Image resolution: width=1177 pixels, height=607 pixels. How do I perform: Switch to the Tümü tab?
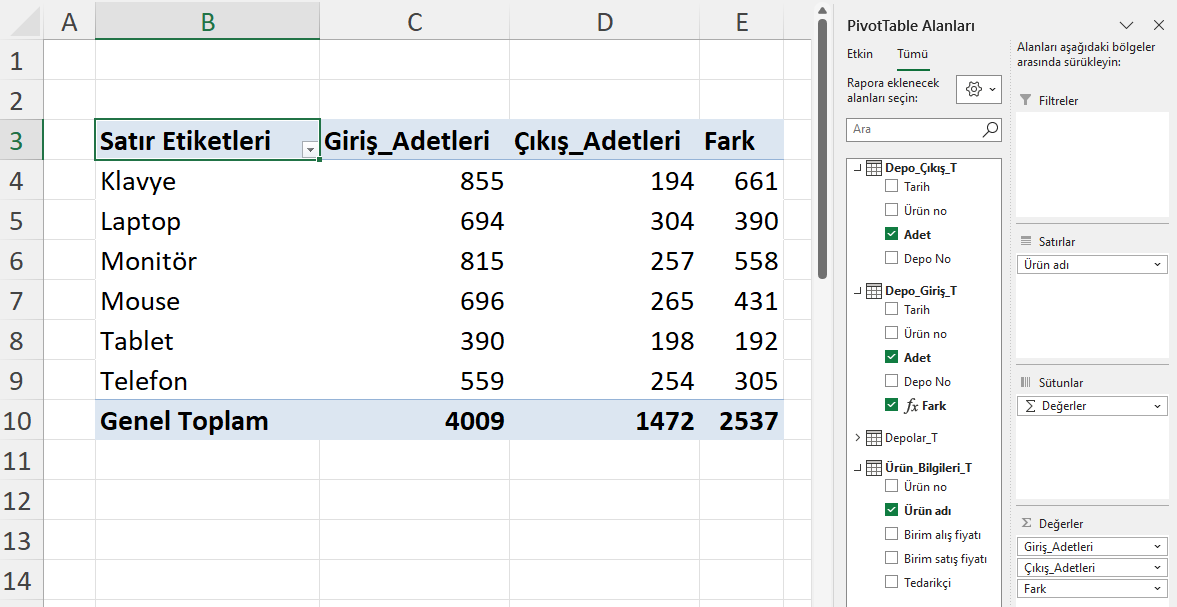[x=913, y=54]
